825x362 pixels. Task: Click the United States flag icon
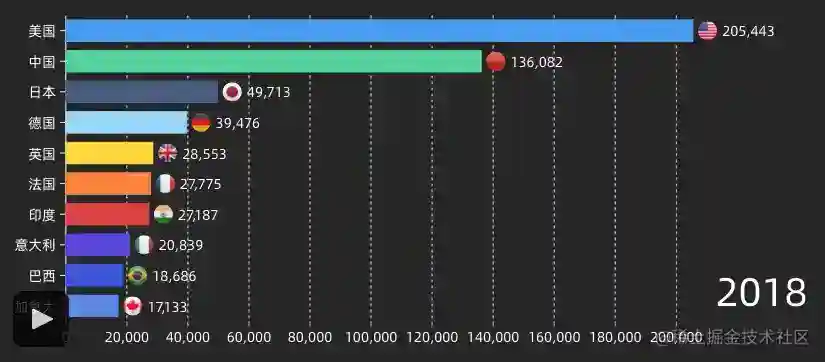(707, 31)
